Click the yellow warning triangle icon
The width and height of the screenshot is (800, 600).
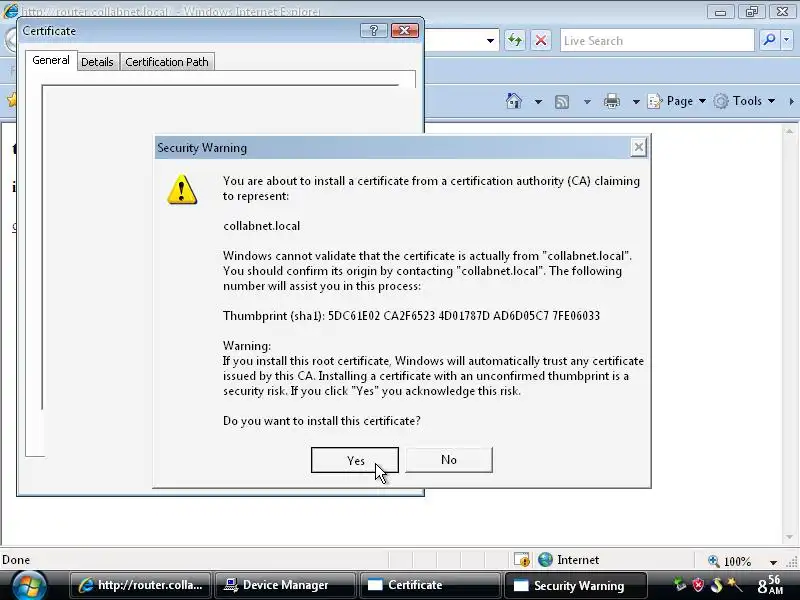[182, 189]
